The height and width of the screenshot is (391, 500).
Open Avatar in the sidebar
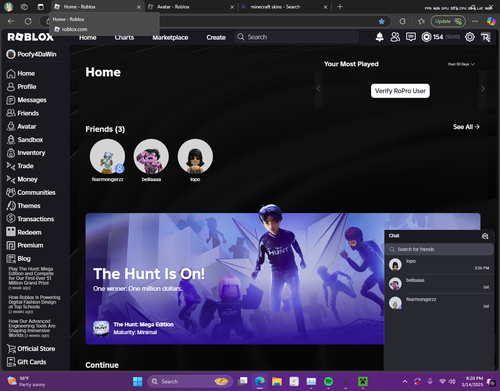21,126
